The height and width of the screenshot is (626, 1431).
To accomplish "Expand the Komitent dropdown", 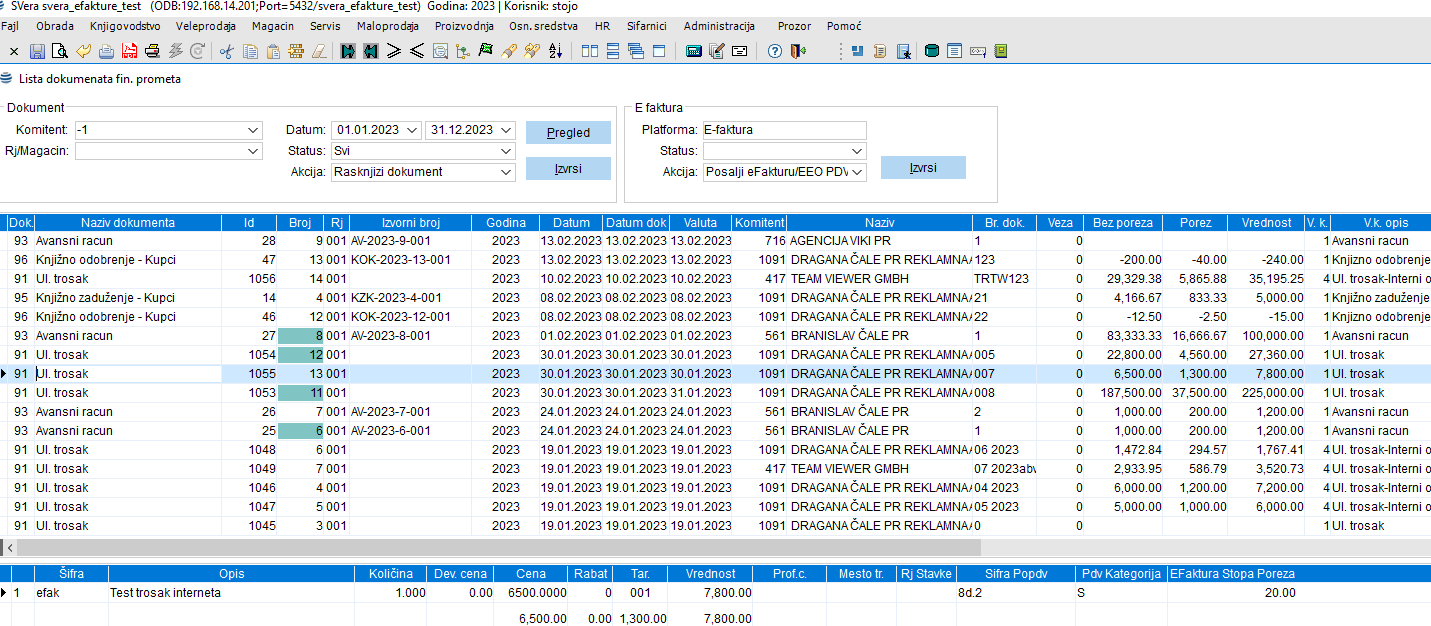I will click(x=252, y=130).
